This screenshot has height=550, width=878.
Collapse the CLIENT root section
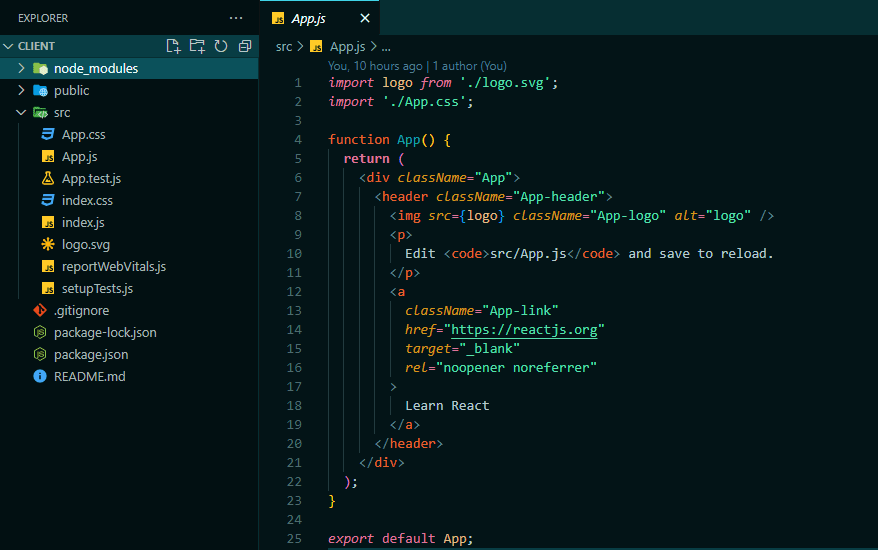(x=129, y=46)
